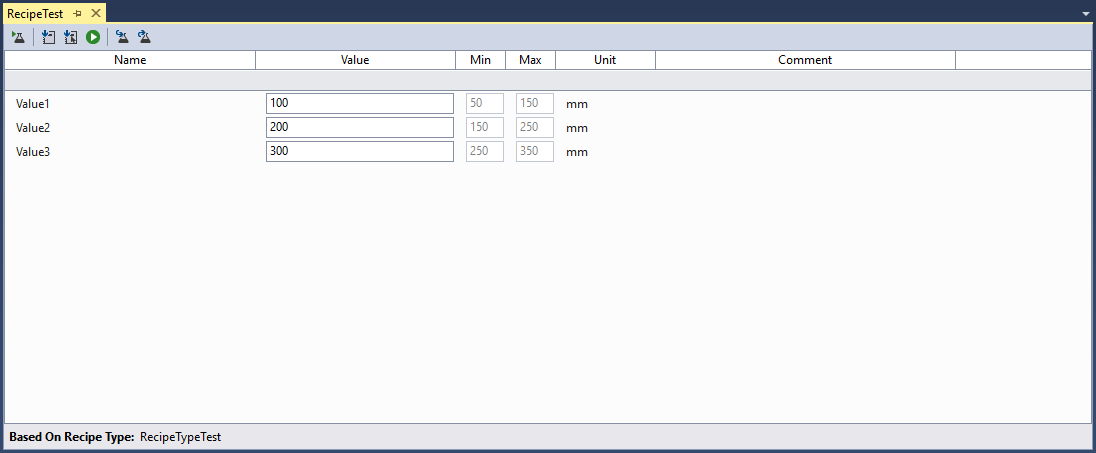Edit the Value2 field showing 200

point(360,127)
